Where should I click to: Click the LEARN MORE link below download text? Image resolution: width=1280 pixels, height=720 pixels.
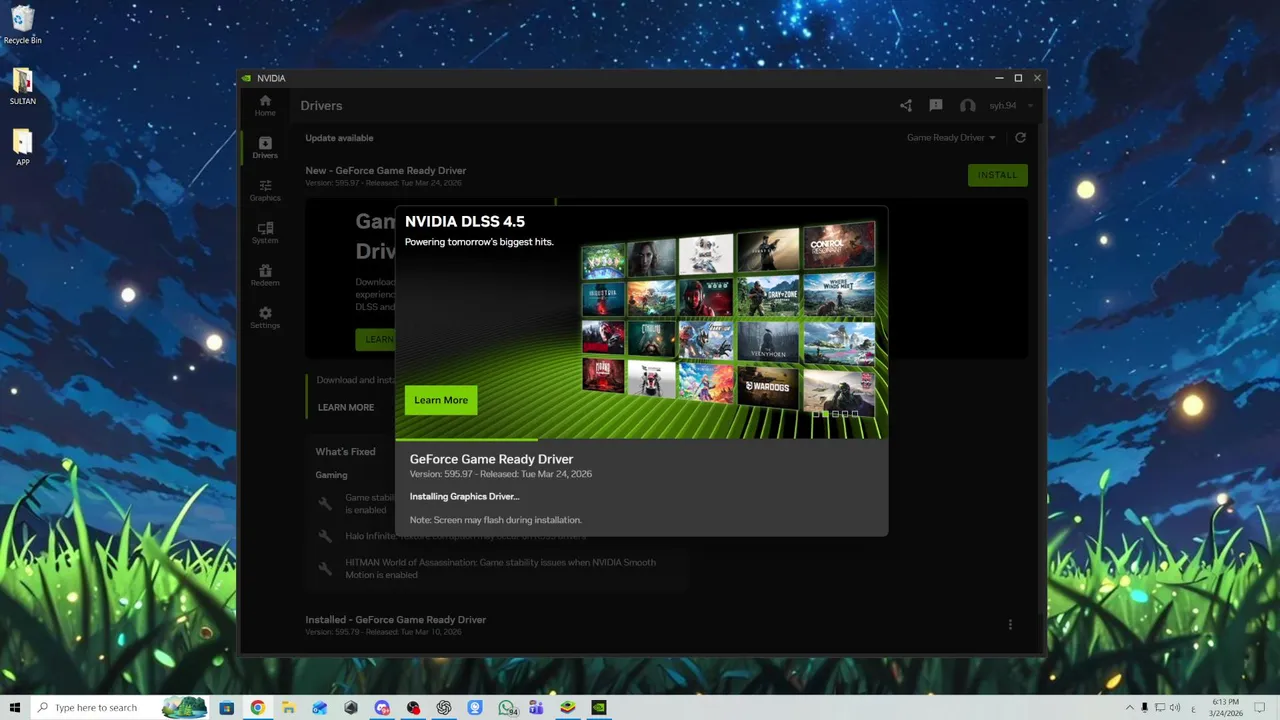pyautogui.click(x=346, y=407)
